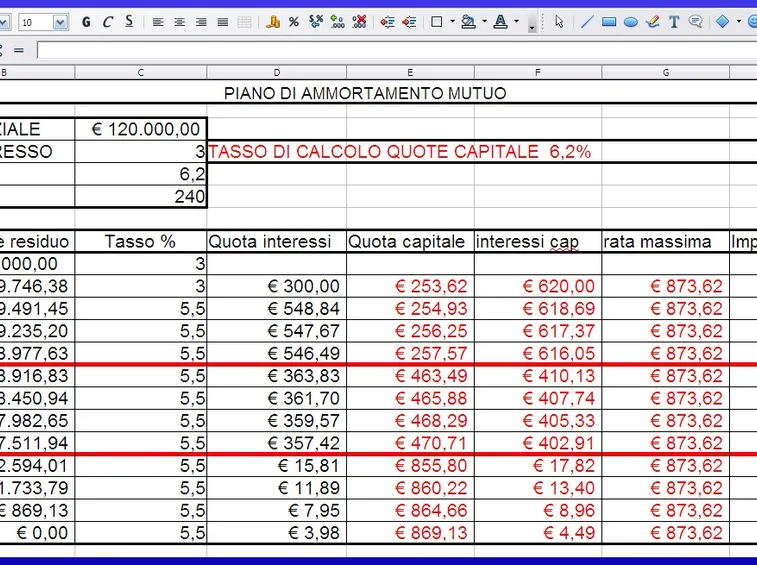Select column G header
The height and width of the screenshot is (565, 757).
coord(666,72)
